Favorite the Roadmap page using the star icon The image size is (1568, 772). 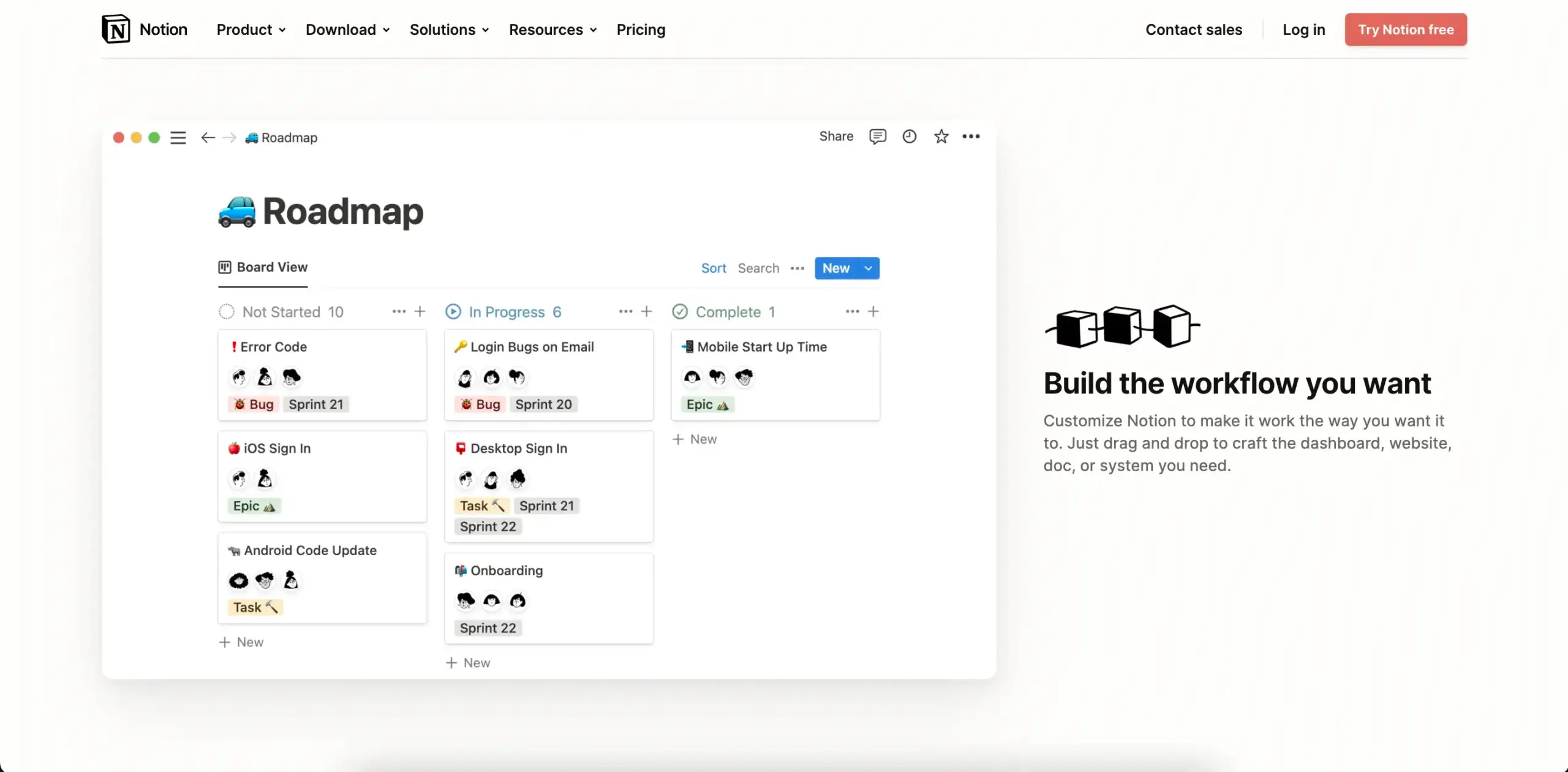click(941, 137)
